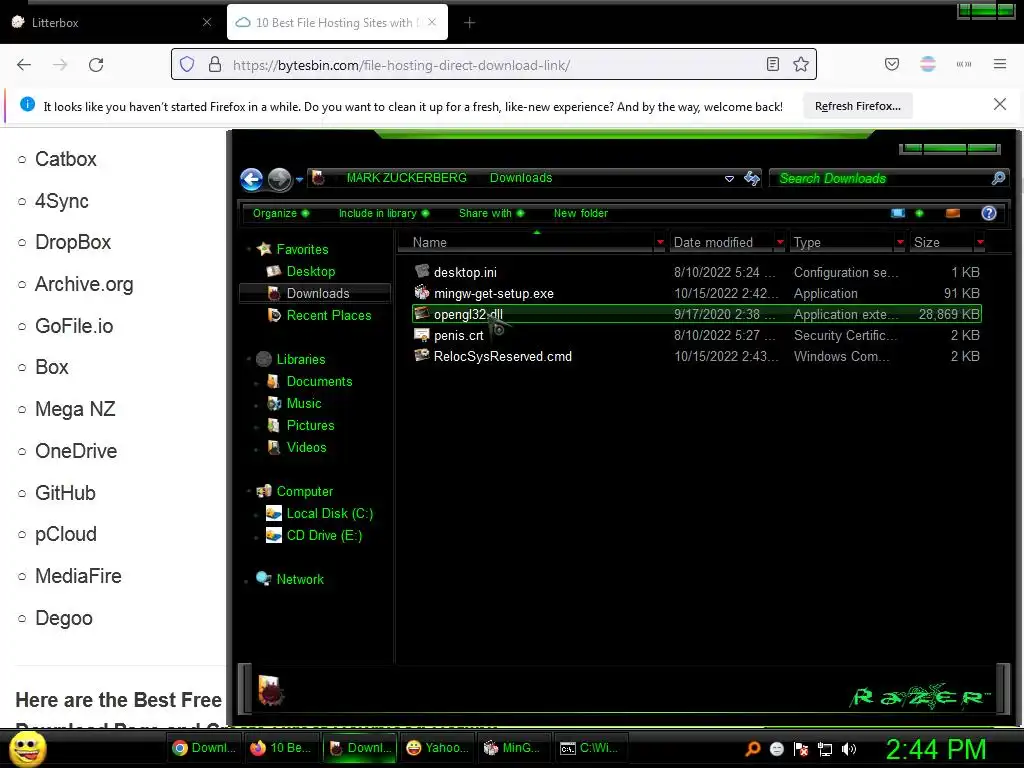The width and height of the screenshot is (1024, 768).
Task: Click the 28,869 KB size value
Action: [949, 314]
